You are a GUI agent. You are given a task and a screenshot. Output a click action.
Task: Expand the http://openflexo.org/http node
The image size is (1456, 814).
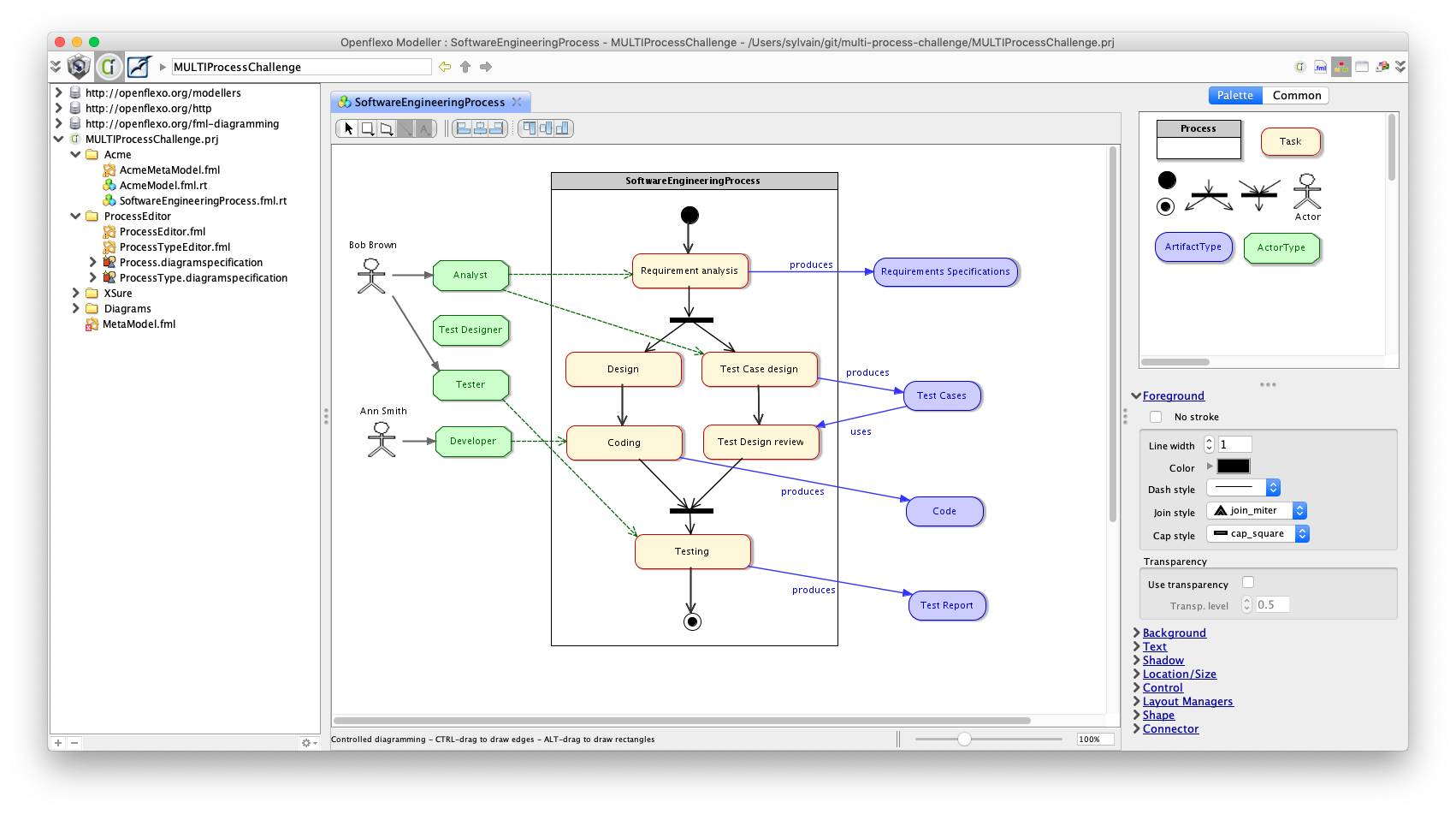[58, 108]
